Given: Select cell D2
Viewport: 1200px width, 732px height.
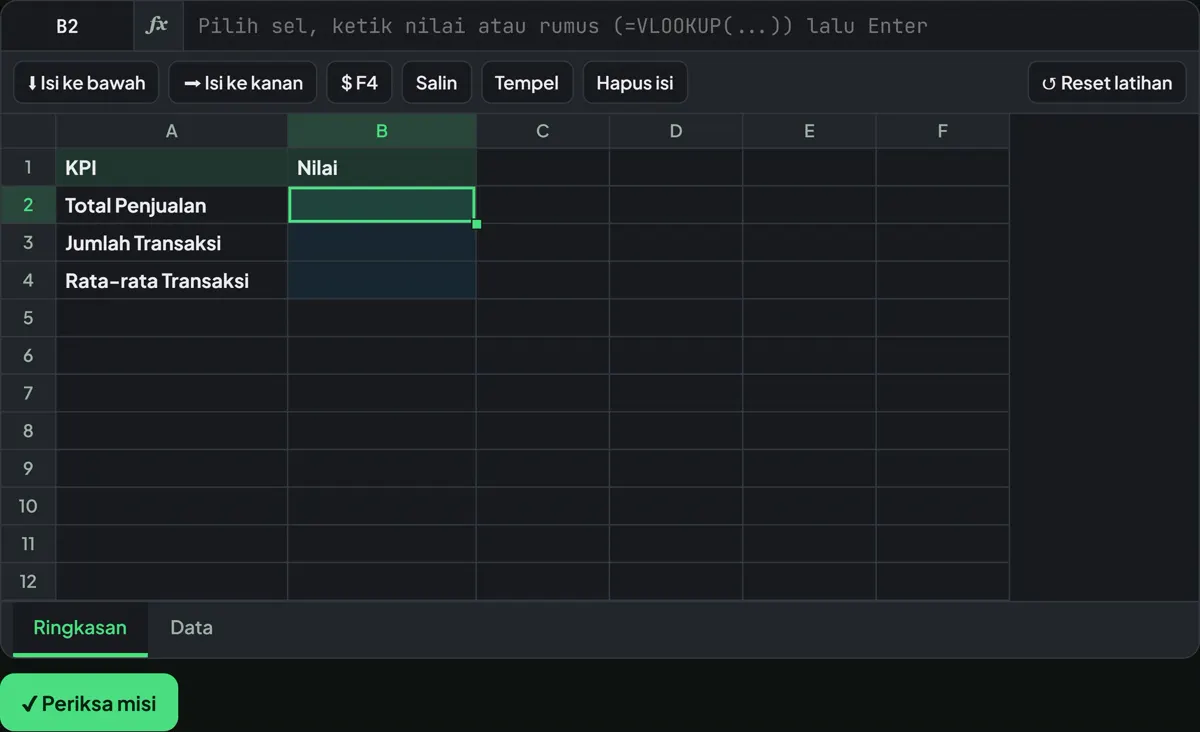Looking at the screenshot, I should click(x=676, y=205).
